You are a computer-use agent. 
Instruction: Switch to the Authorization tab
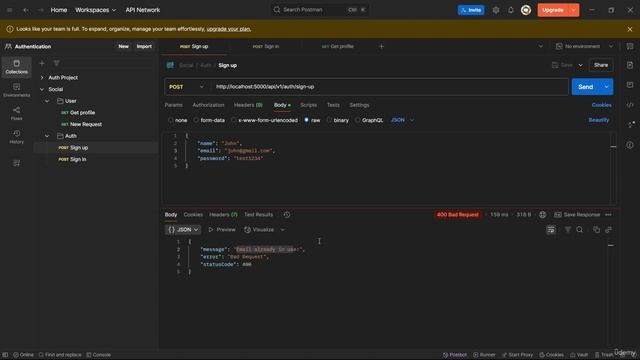[x=208, y=105]
